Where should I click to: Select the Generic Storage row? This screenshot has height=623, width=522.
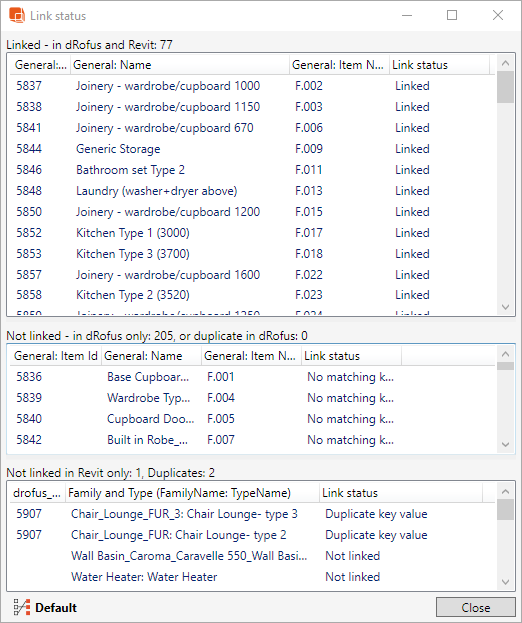tap(253, 149)
